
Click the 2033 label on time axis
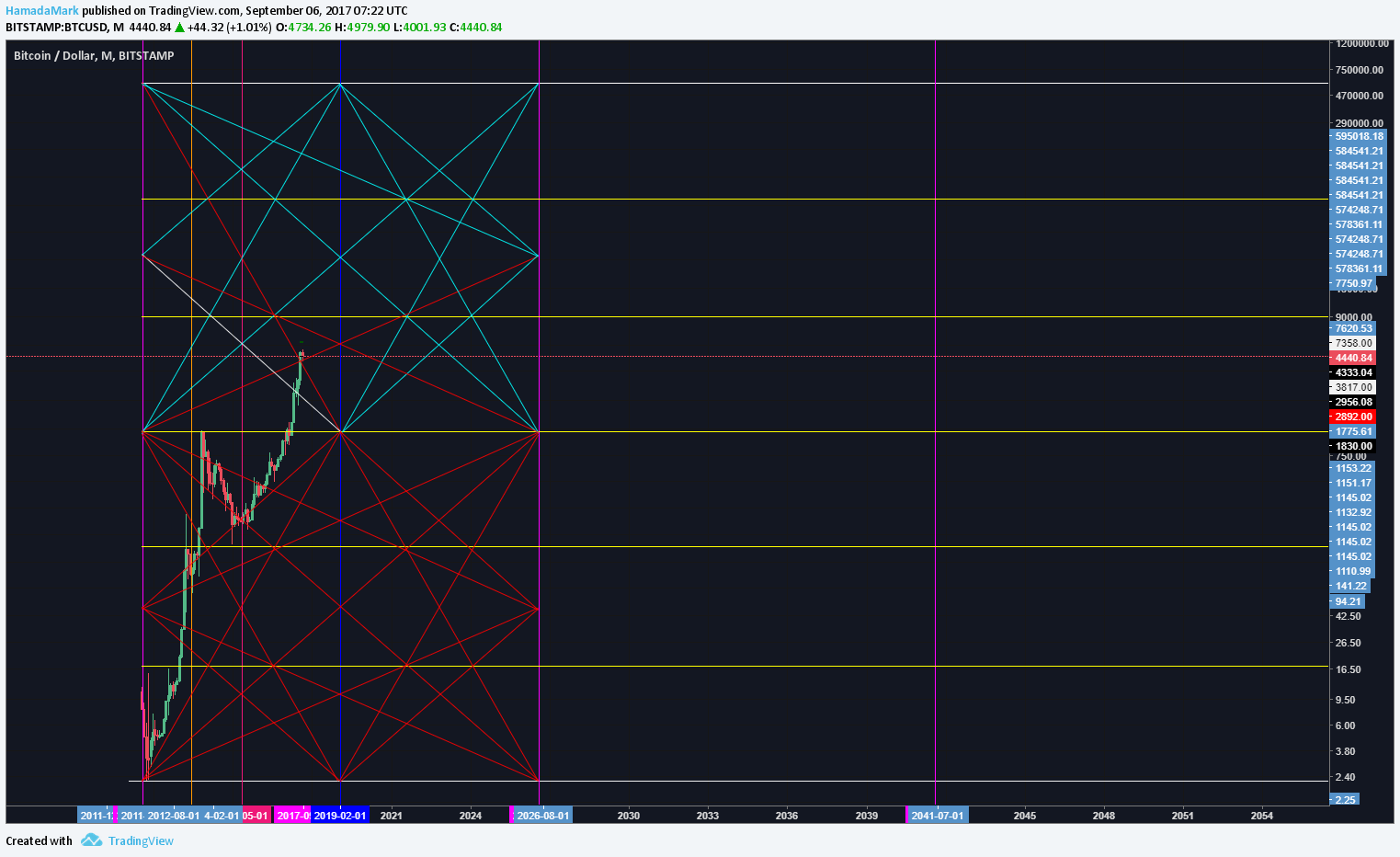[x=708, y=816]
